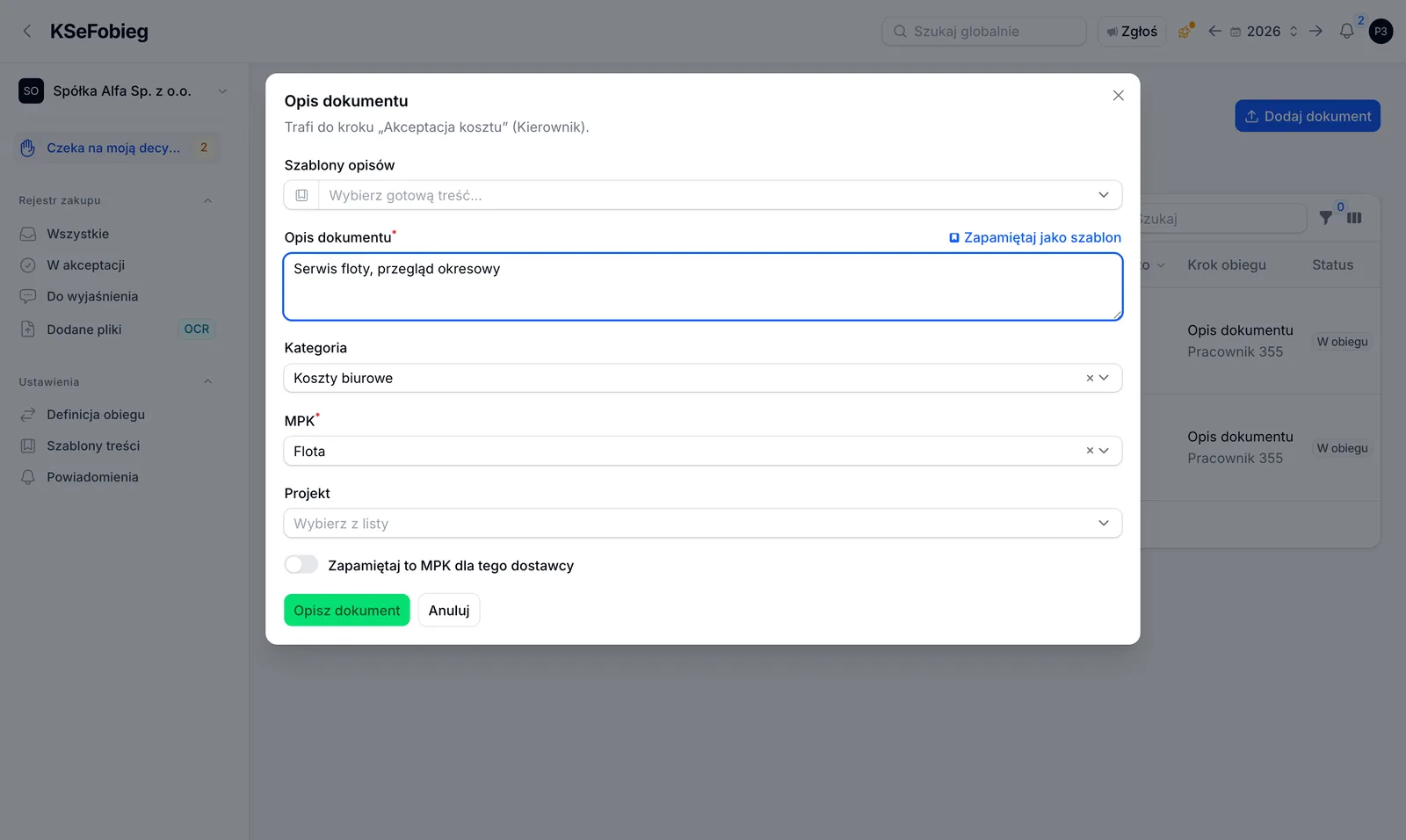This screenshot has width=1406, height=840.
Task: Go to next year arrow
Action: [x=1315, y=32]
